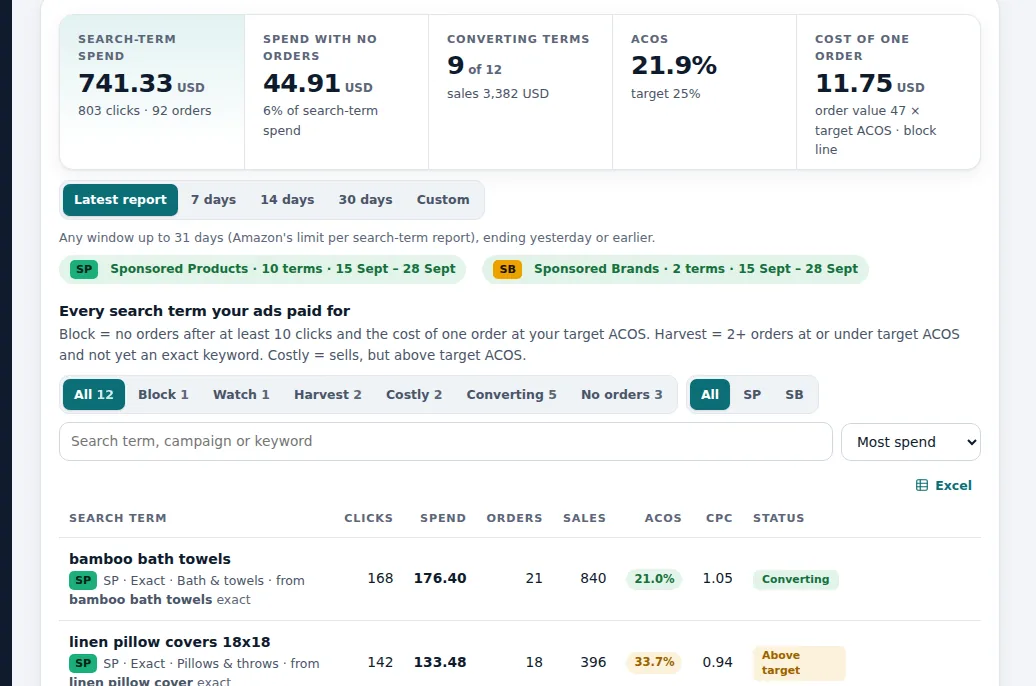Click the ACOS 21.9% summary card
This screenshot has width=1036, height=686.
[704, 92]
